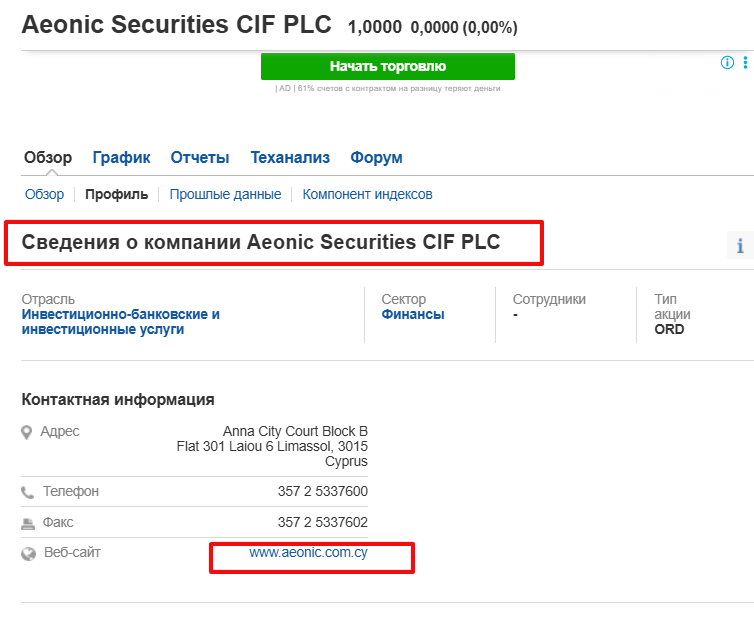
Task: Open the ad options three-dot menu
Action: [x=745, y=63]
